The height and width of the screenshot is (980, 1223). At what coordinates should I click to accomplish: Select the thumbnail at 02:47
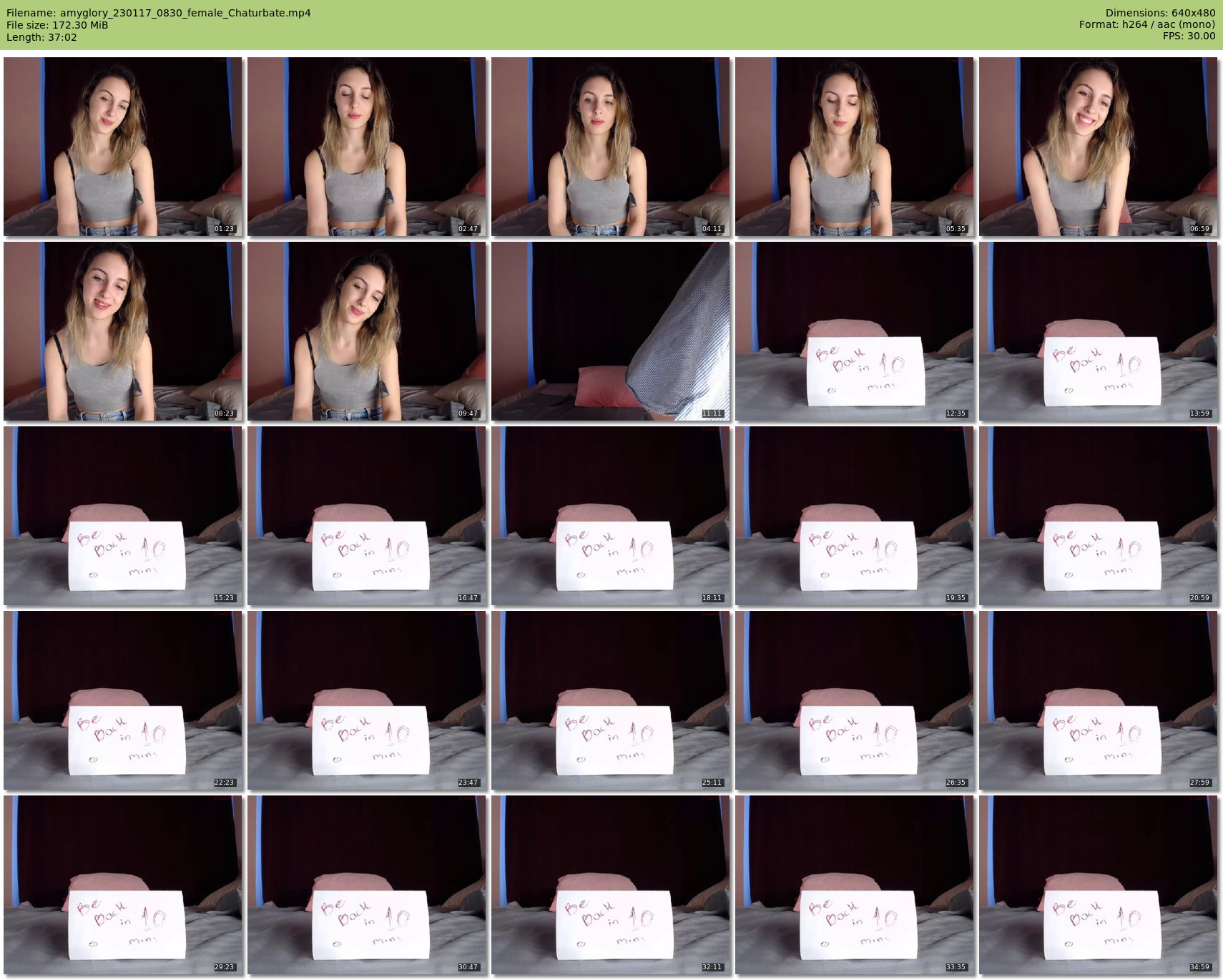coord(367,147)
